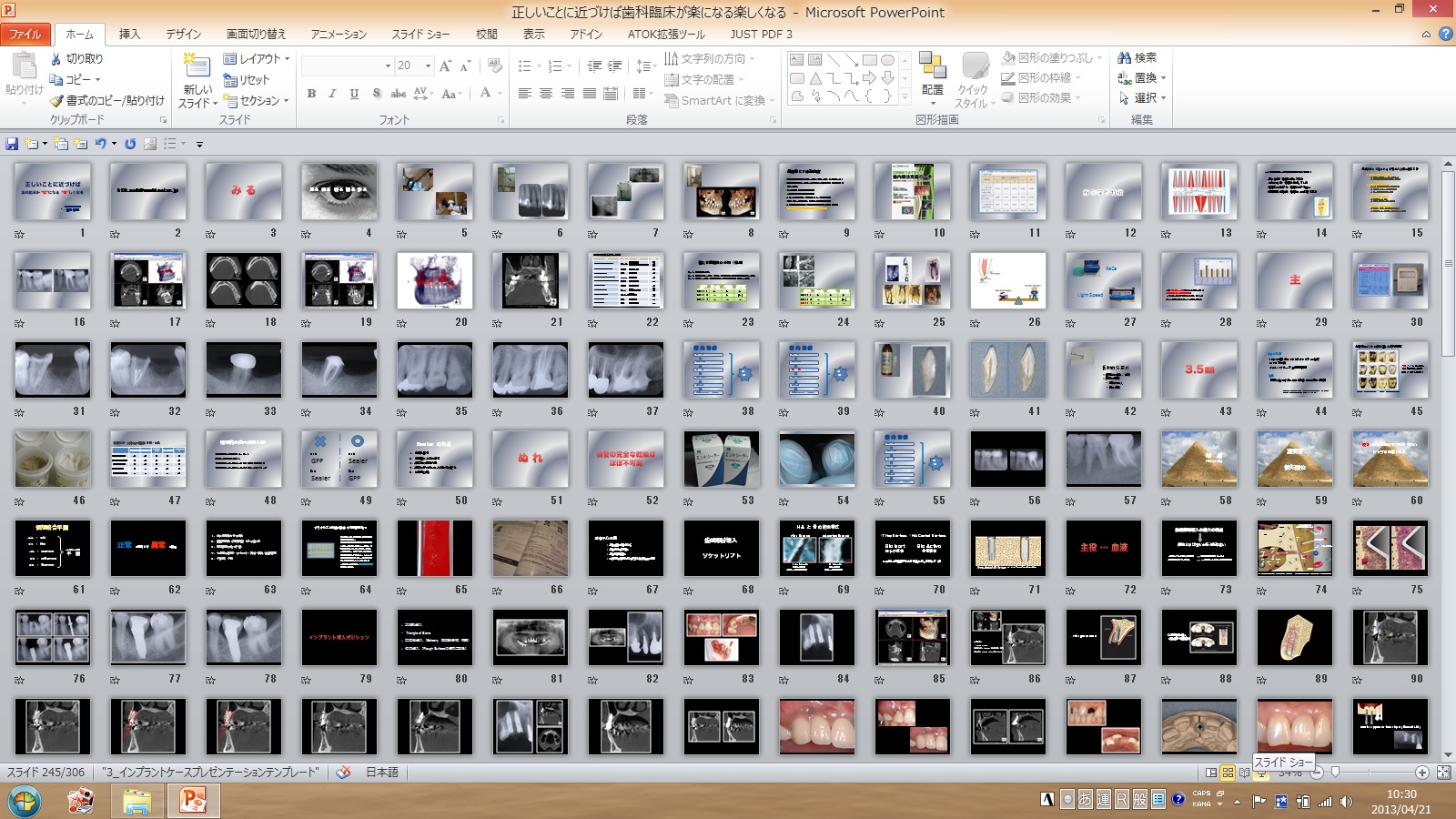The height and width of the screenshot is (819, 1456).
Task: Click the リセット reset button
Action: [247, 80]
